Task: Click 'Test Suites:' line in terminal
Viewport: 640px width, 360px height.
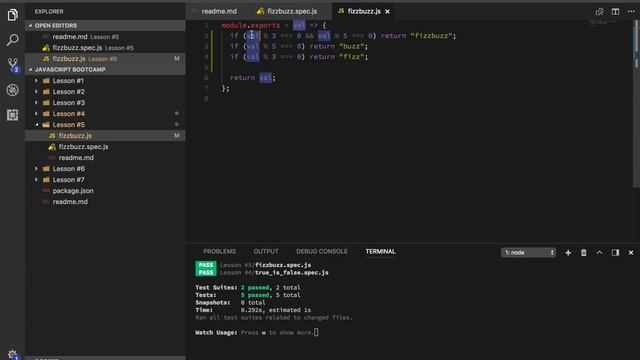Action: [248, 287]
